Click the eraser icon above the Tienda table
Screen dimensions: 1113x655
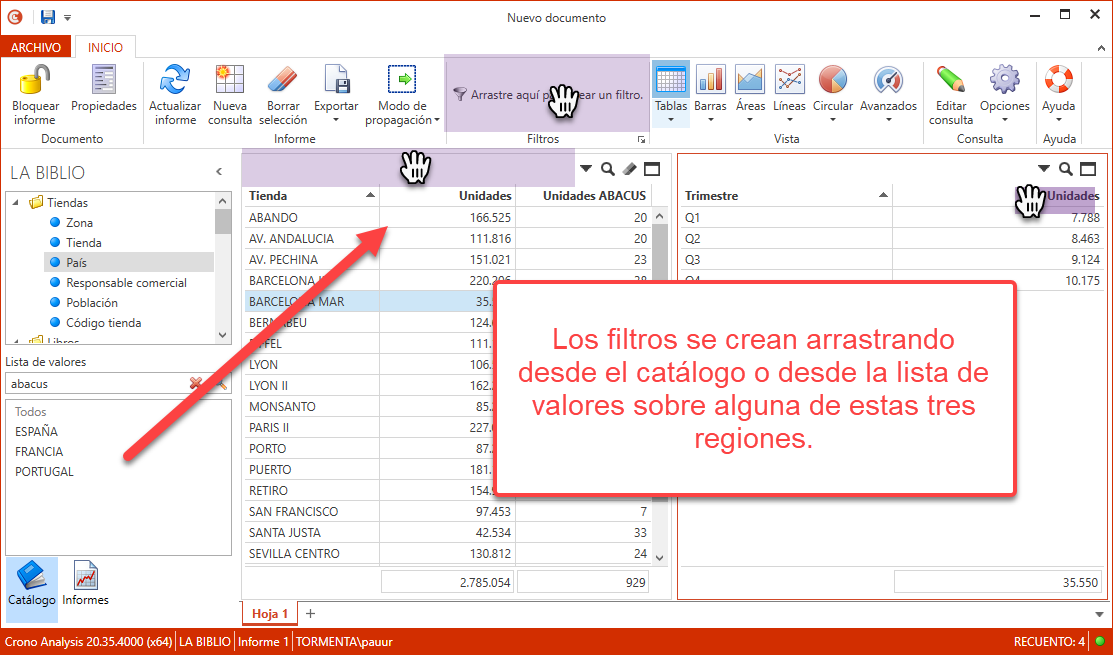[x=630, y=169]
